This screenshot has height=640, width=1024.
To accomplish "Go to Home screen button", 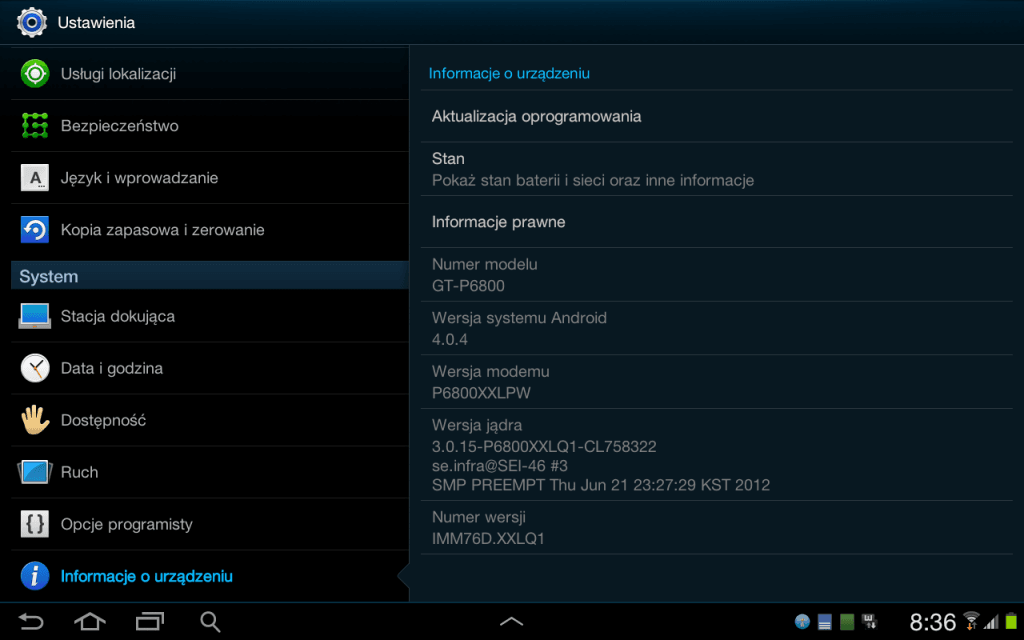I will 90,622.
